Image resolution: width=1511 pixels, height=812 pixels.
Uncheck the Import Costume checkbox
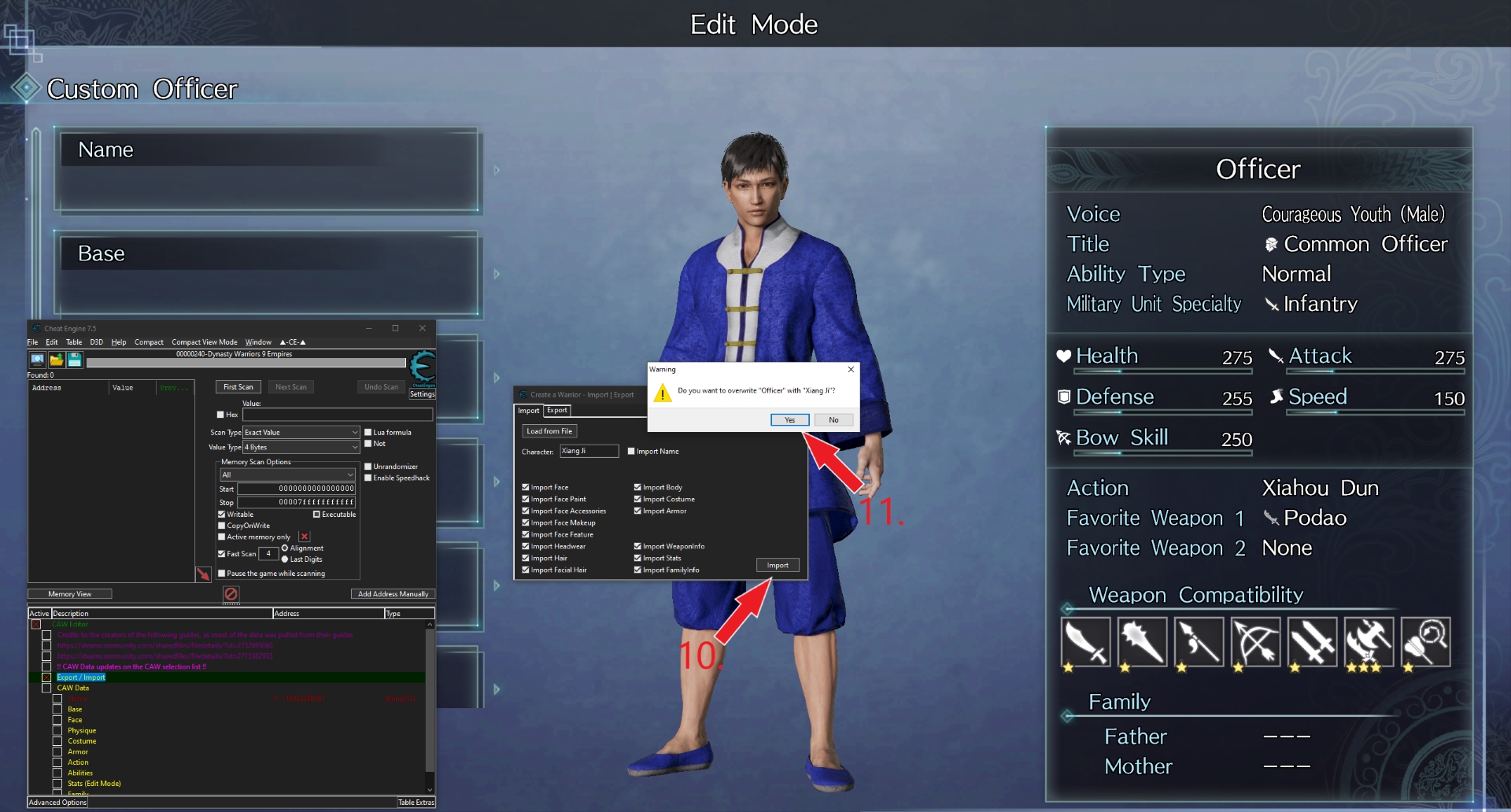click(637, 500)
